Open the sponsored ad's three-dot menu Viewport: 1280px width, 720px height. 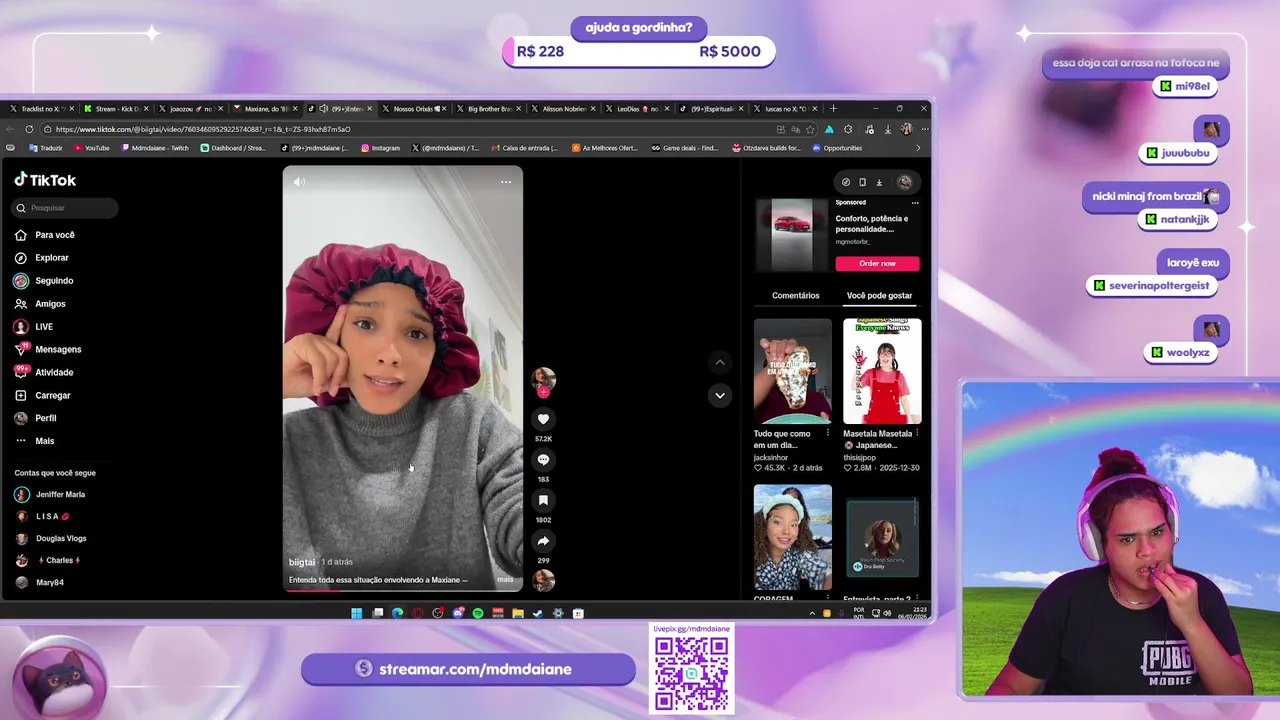[x=914, y=203]
